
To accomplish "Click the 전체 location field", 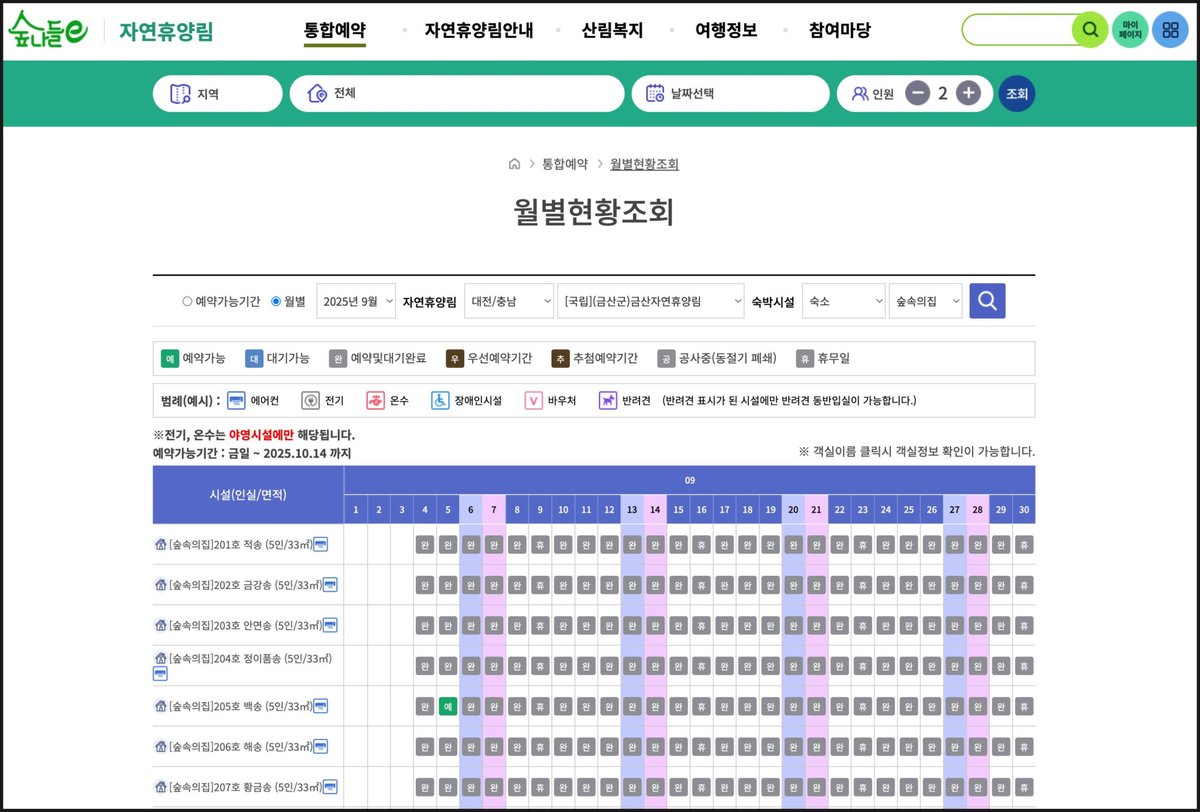I will [457, 94].
